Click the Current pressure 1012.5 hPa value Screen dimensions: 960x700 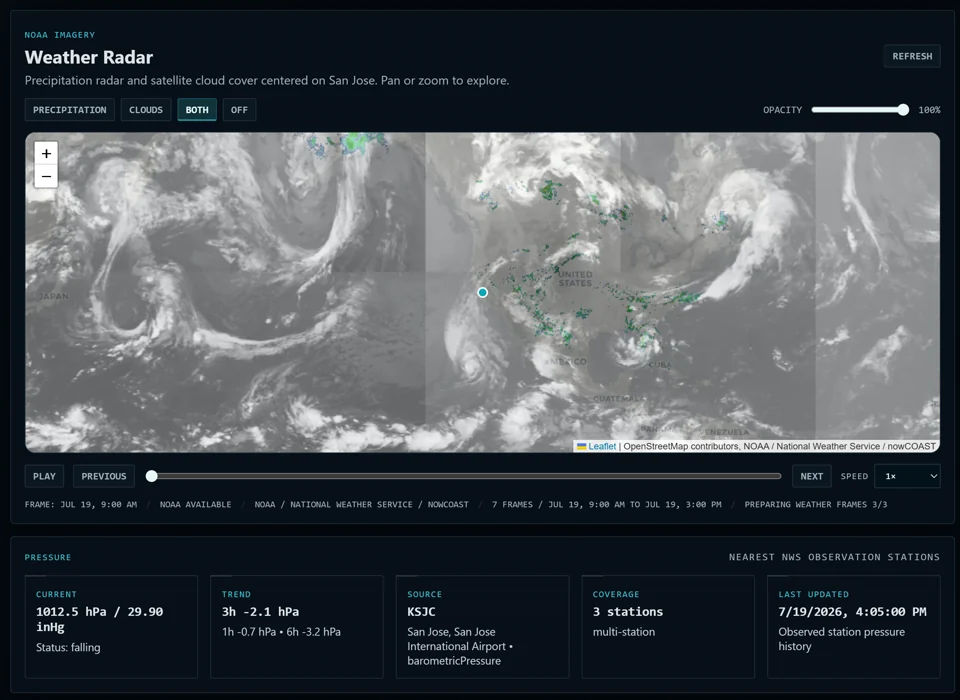[99, 619]
